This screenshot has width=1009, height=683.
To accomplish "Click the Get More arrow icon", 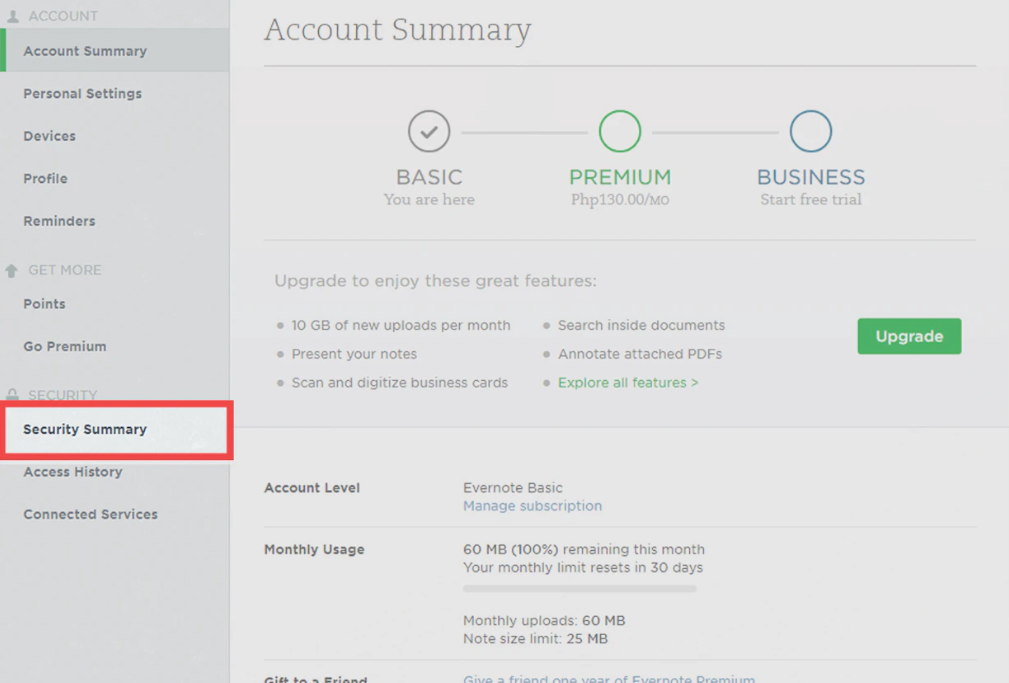I will (x=12, y=270).
